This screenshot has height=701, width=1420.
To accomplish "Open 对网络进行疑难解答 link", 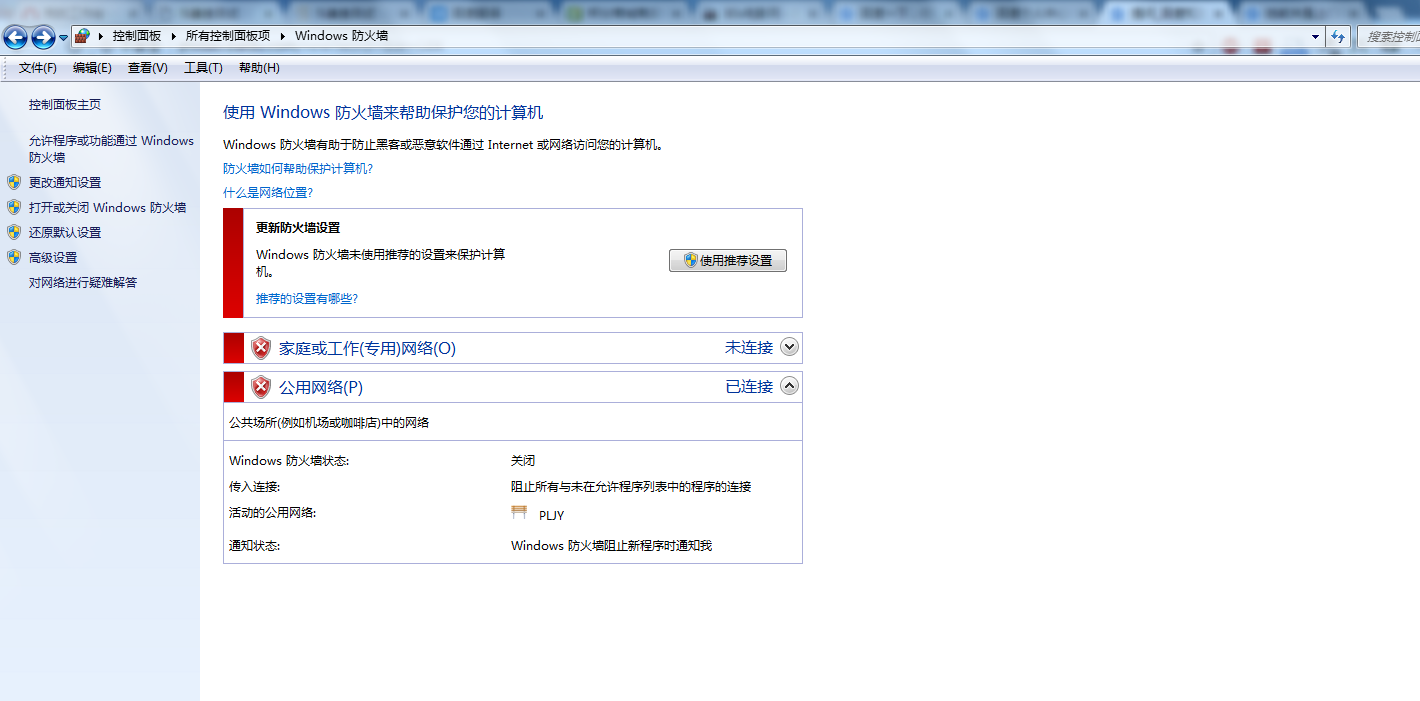I will pyautogui.click(x=83, y=283).
